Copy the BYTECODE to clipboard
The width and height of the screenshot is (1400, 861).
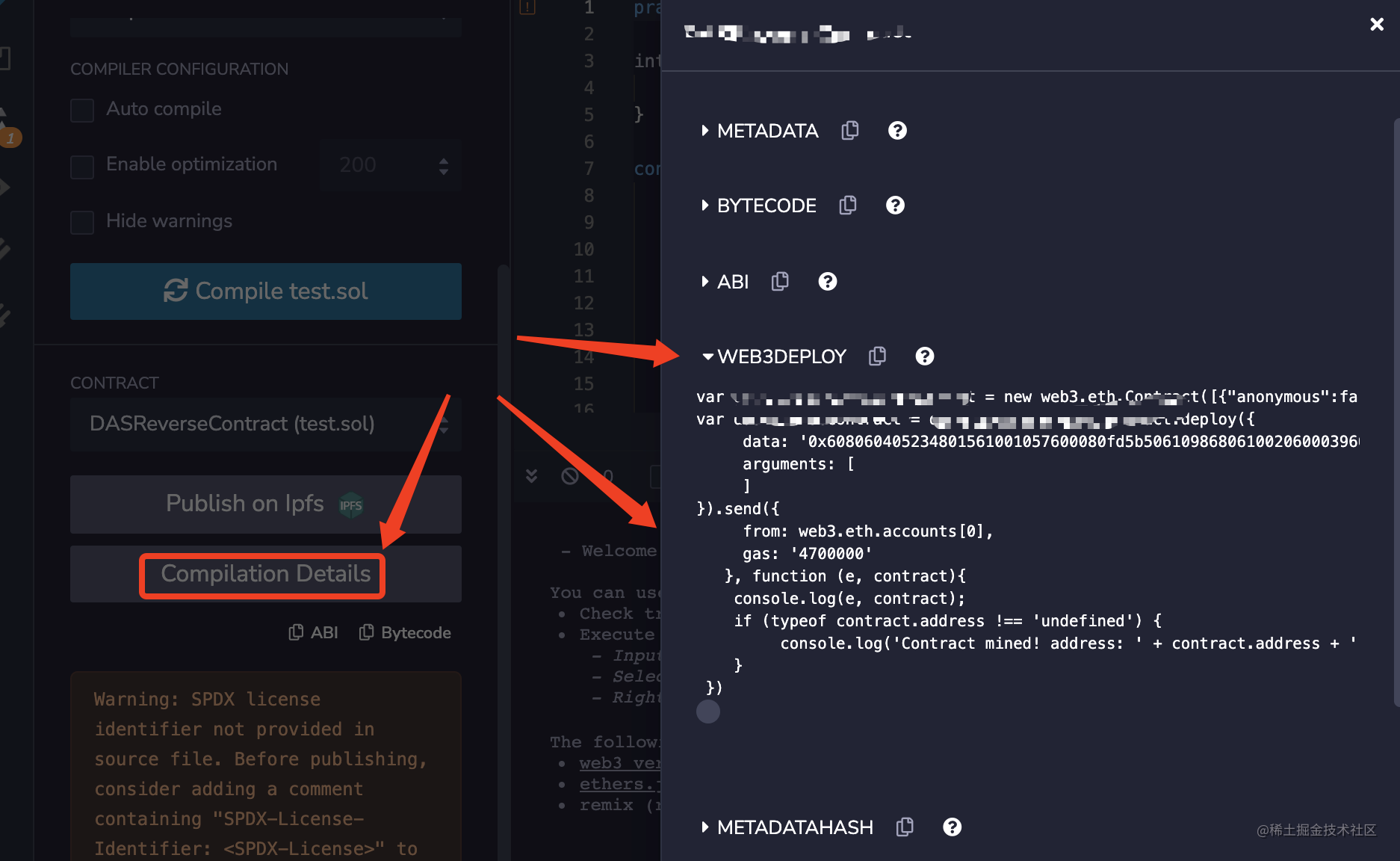(847, 205)
